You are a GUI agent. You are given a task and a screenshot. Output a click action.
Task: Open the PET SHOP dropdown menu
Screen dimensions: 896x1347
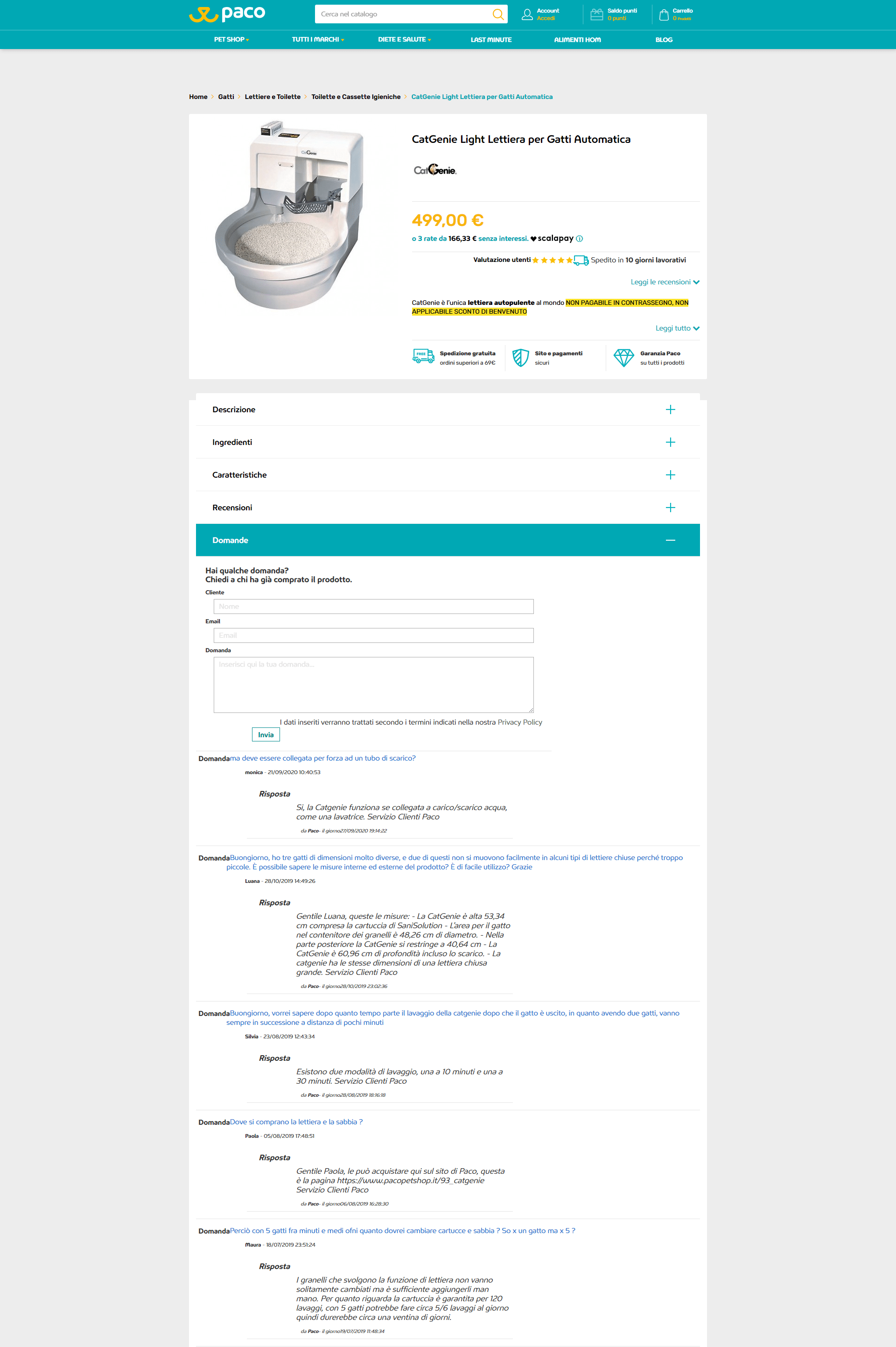pos(231,39)
